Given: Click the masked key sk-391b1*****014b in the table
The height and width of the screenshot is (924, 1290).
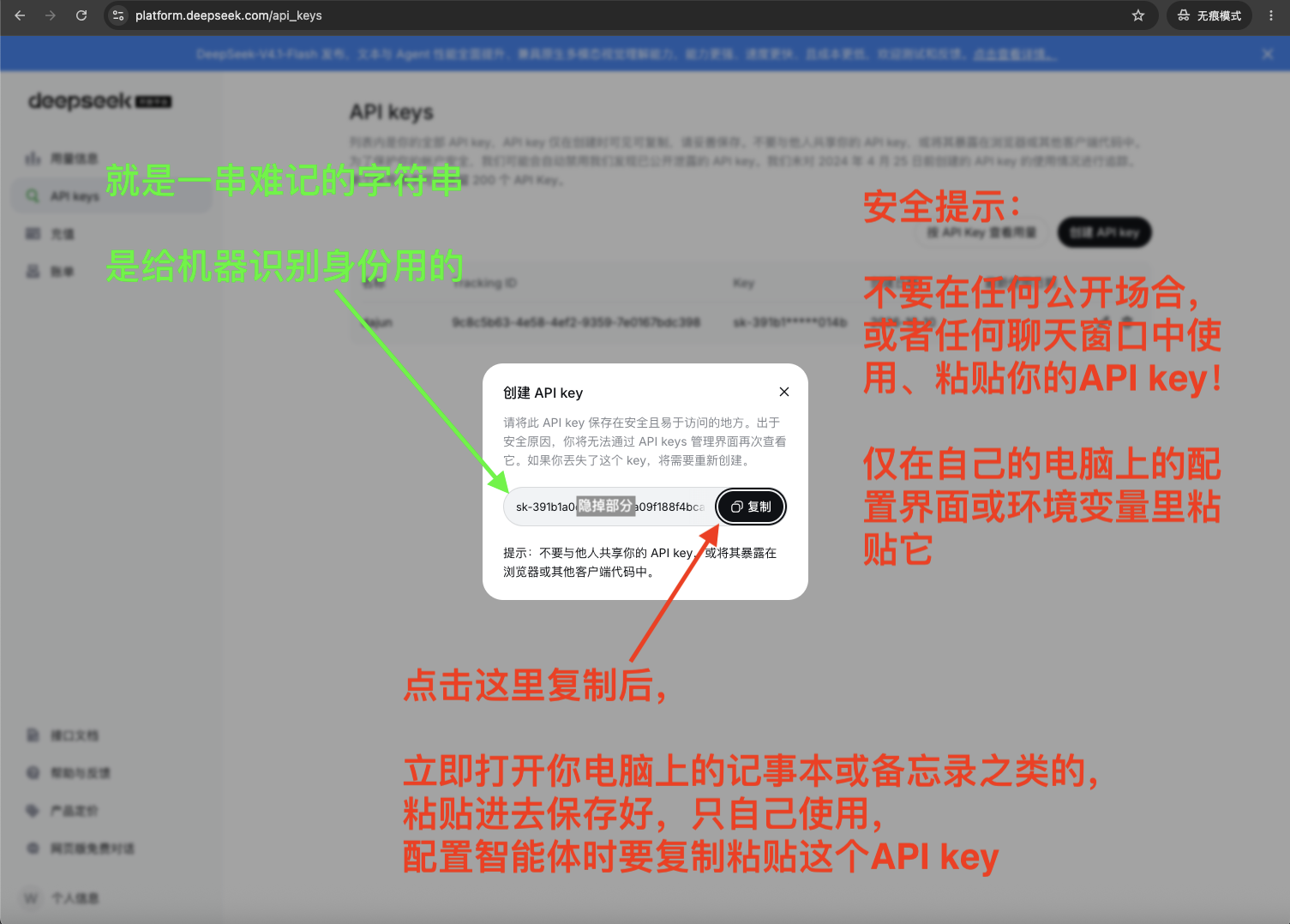Looking at the screenshot, I should point(789,322).
